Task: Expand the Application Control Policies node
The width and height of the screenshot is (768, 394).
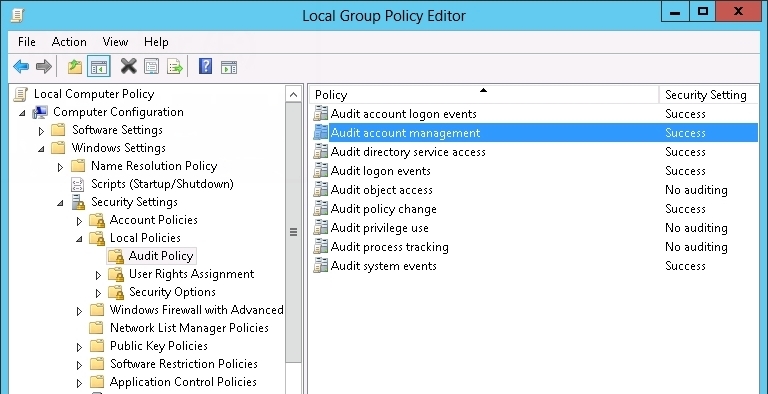Action: (x=79, y=383)
